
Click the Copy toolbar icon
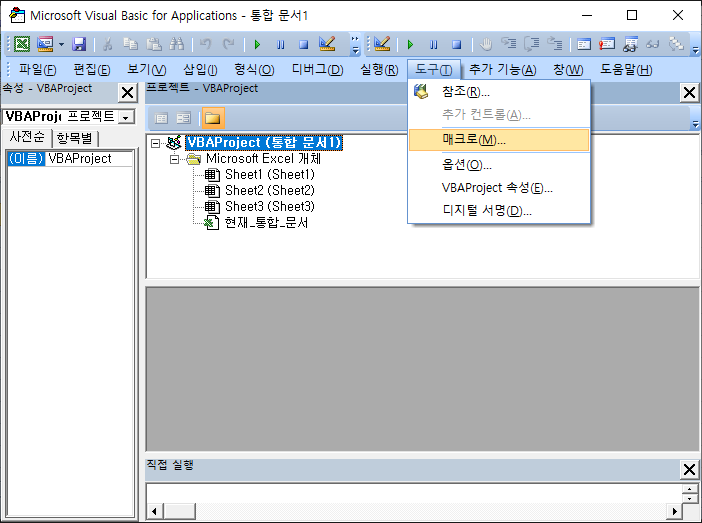tap(130, 44)
